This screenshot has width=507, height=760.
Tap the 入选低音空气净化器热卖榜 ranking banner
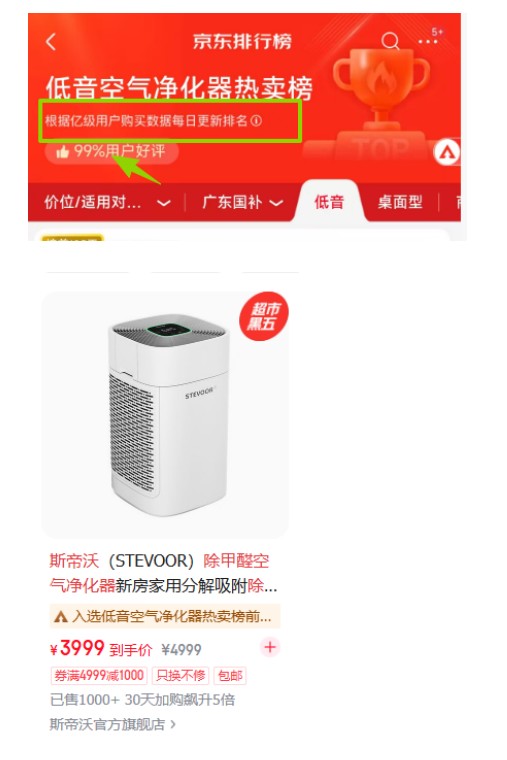pos(165,617)
